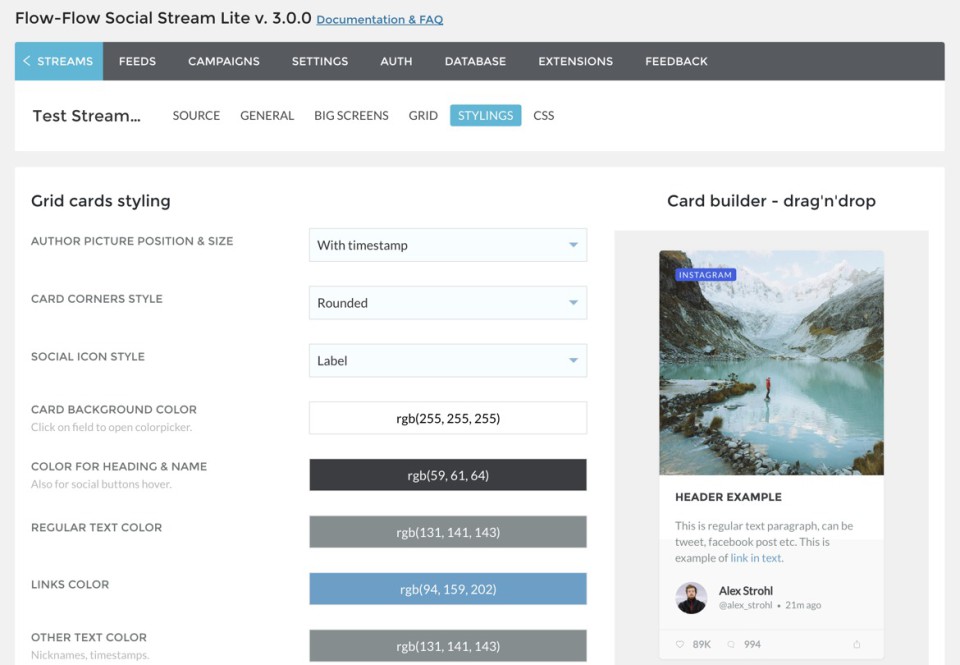Open the Social Icon Style dropdown
This screenshot has height=665, width=960.
(x=447, y=361)
